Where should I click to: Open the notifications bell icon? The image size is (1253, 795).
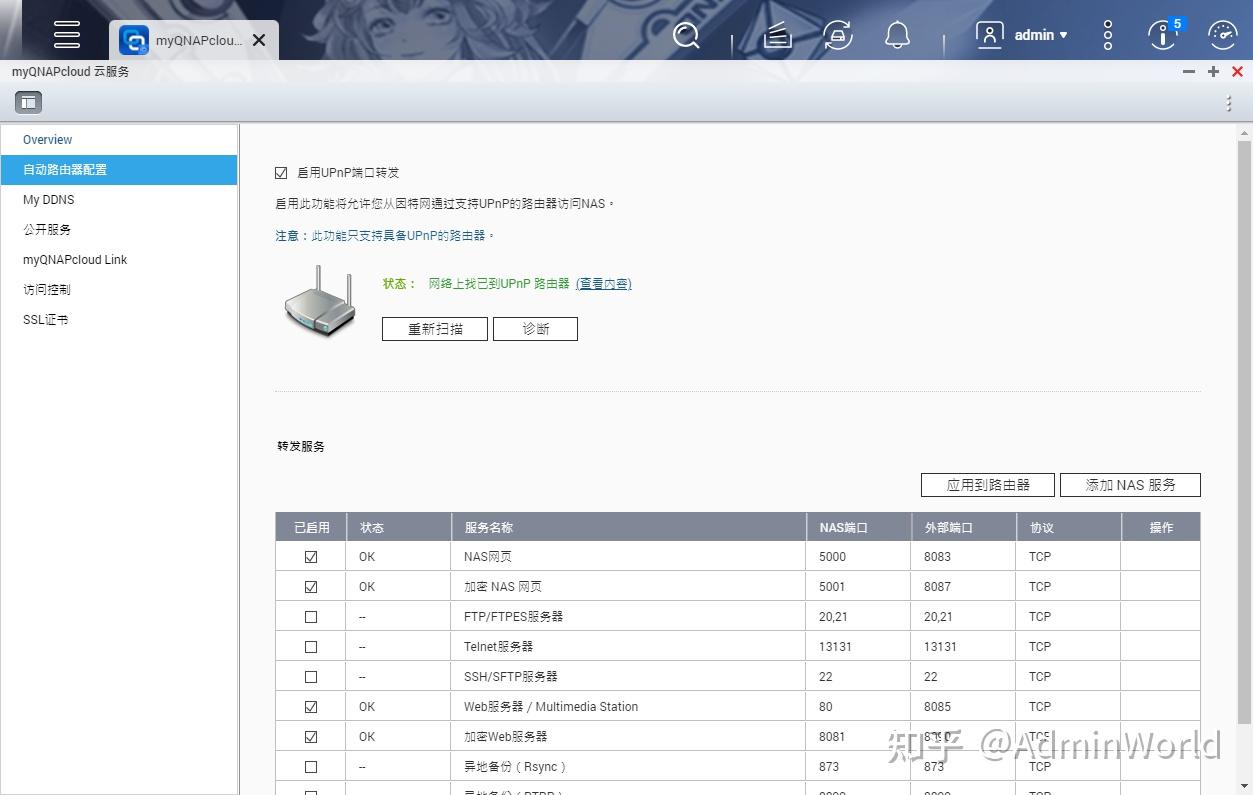point(897,34)
